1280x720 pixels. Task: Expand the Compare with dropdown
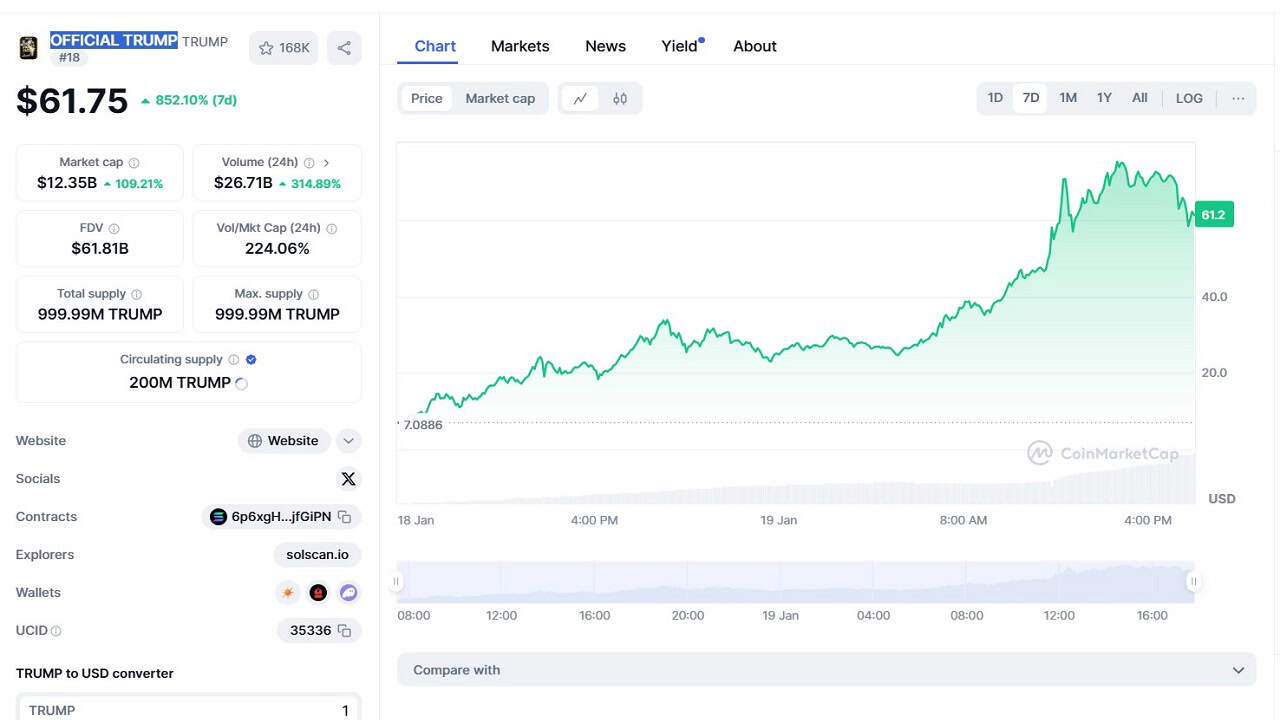tap(827, 670)
